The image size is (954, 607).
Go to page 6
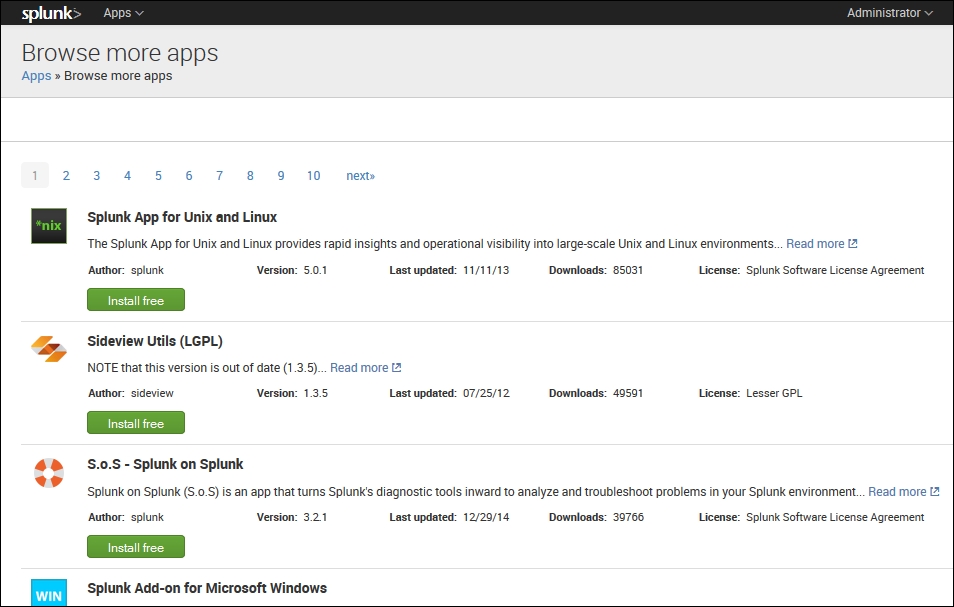coord(189,176)
